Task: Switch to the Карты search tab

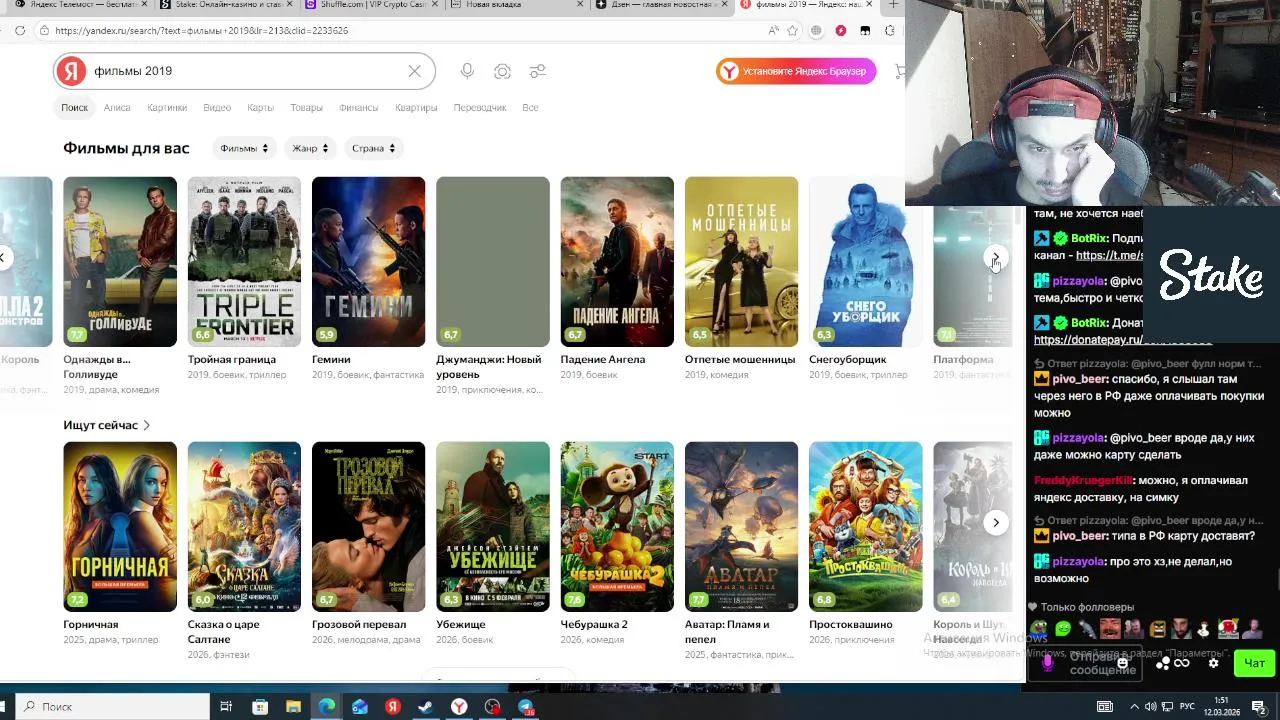Action: point(260,107)
